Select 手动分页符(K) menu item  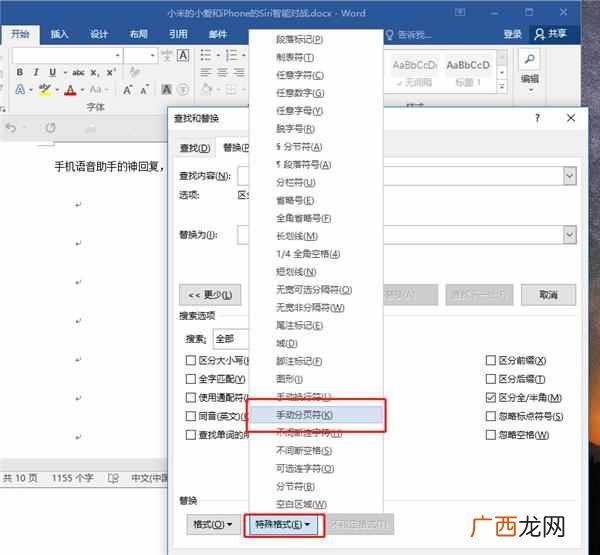click(316, 415)
